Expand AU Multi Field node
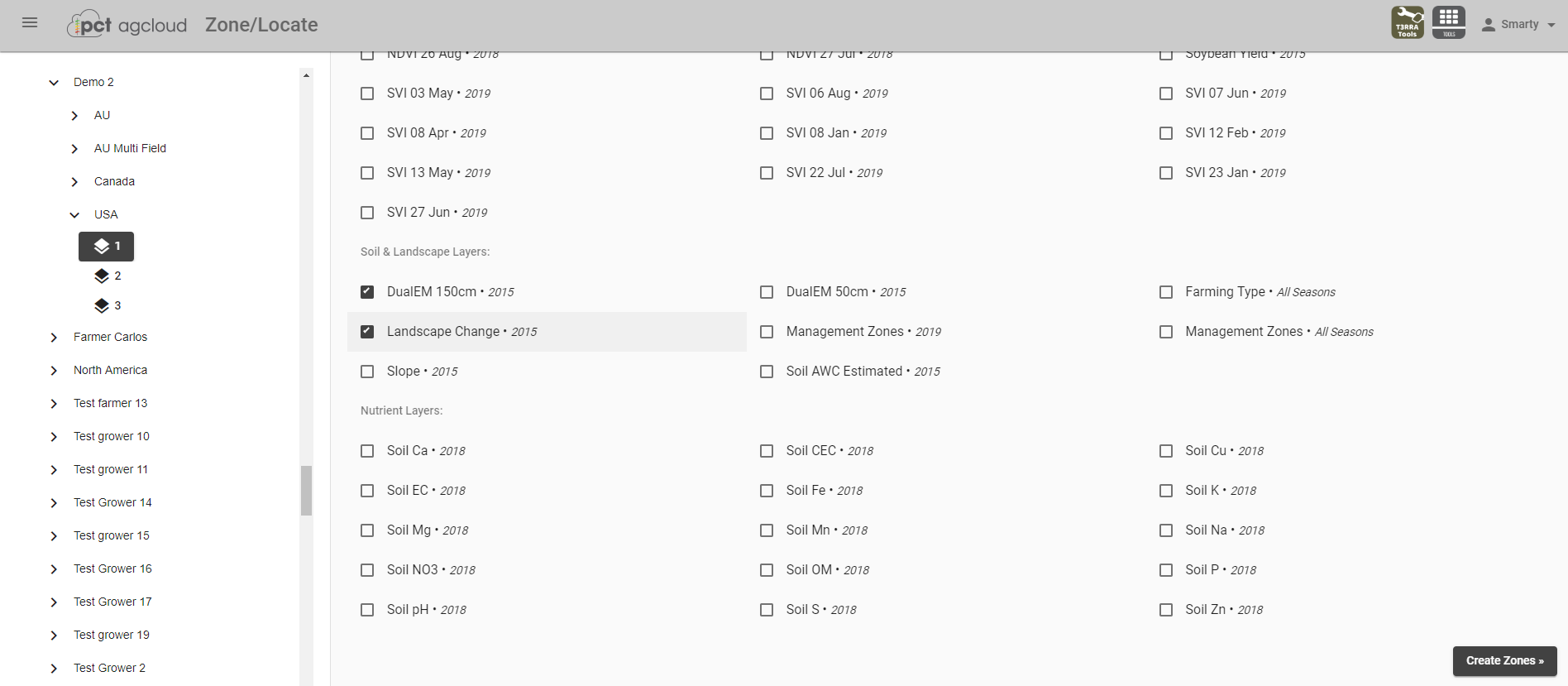The height and width of the screenshot is (686, 1568). (74, 148)
